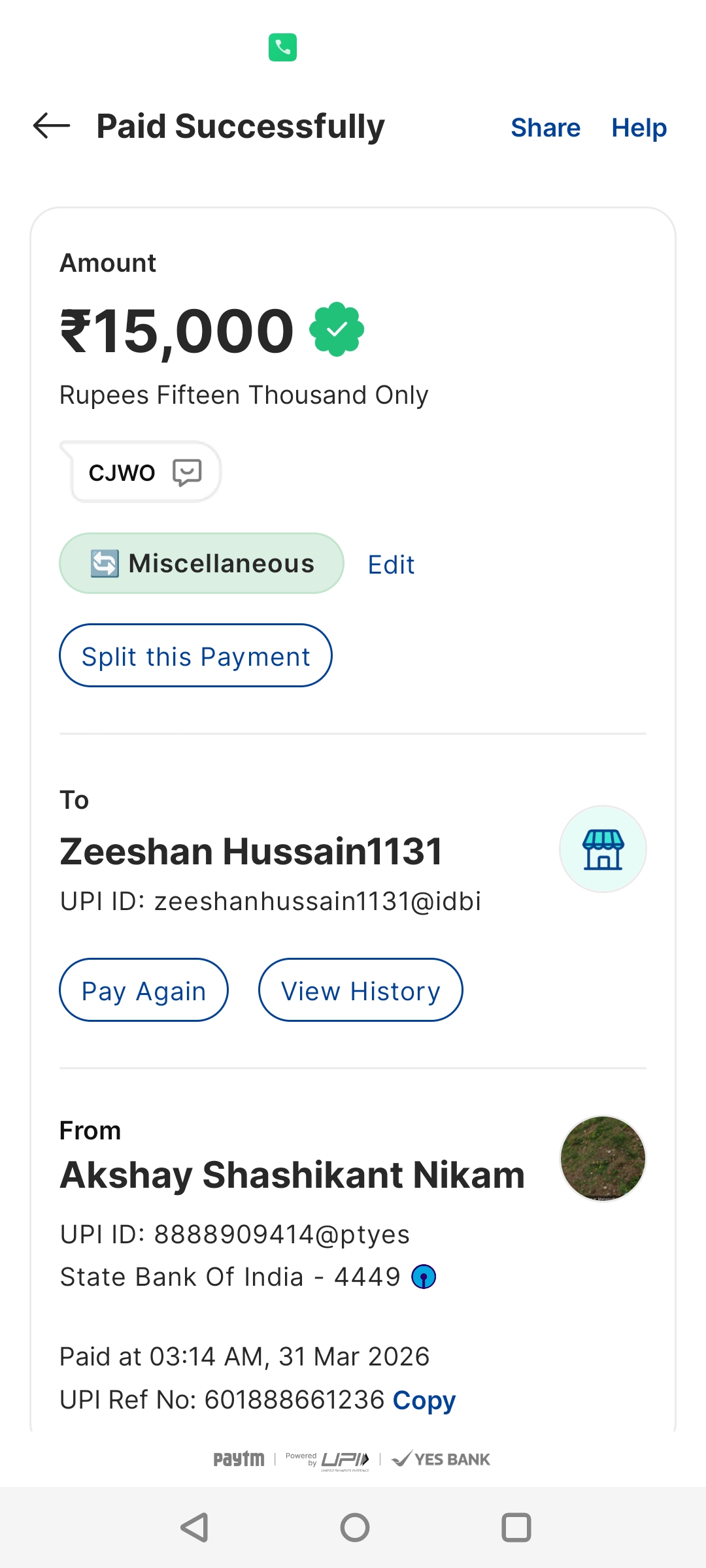Tap the message icon beside CJWO

coord(187,472)
